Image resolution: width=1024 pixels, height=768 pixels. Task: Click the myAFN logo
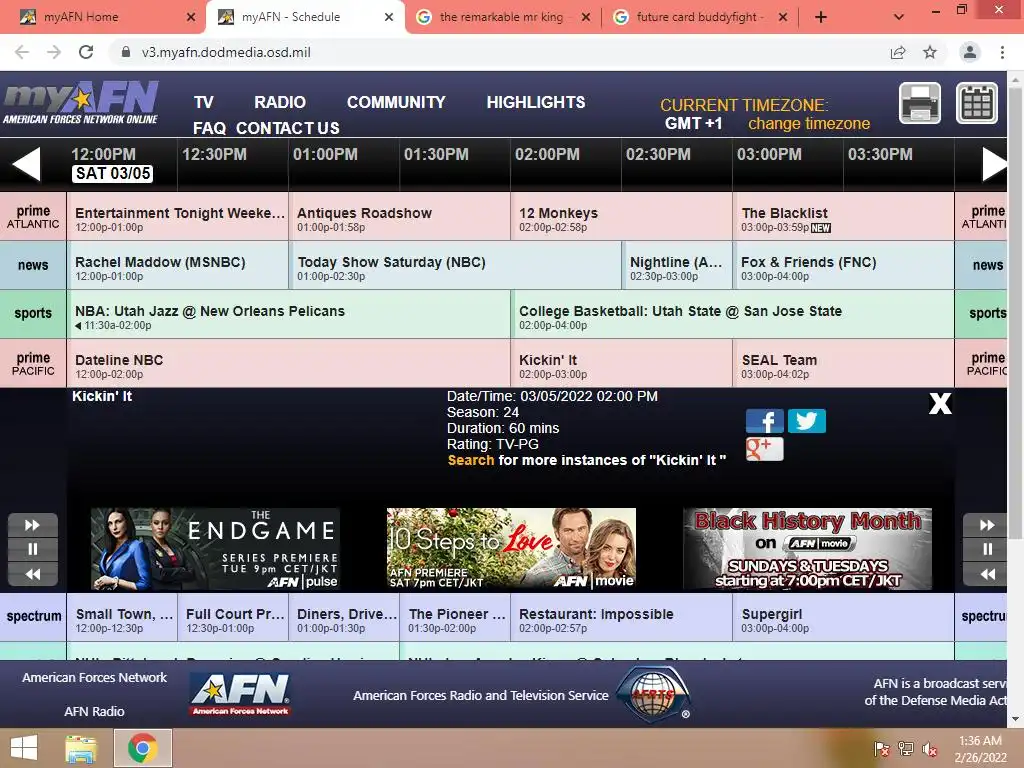pos(80,103)
